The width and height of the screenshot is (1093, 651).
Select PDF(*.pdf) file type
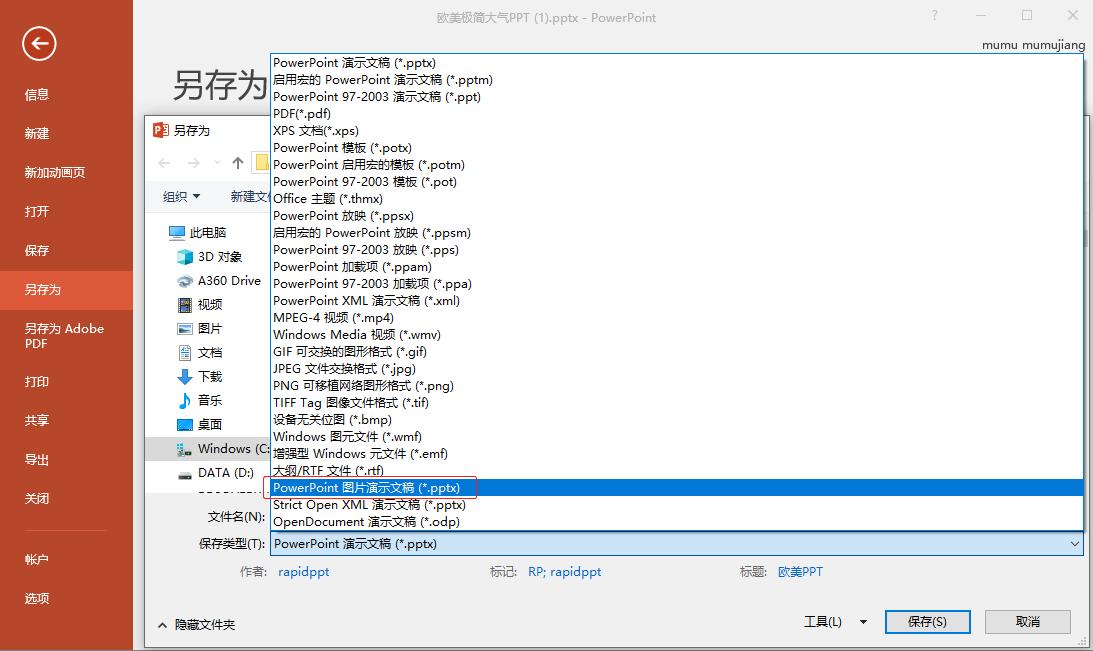[302, 114]
